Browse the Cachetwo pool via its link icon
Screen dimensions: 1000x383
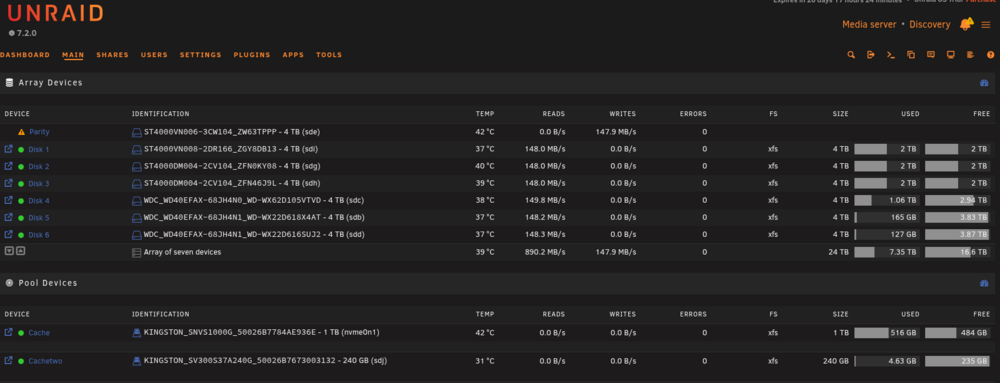[x=8, y=361]
